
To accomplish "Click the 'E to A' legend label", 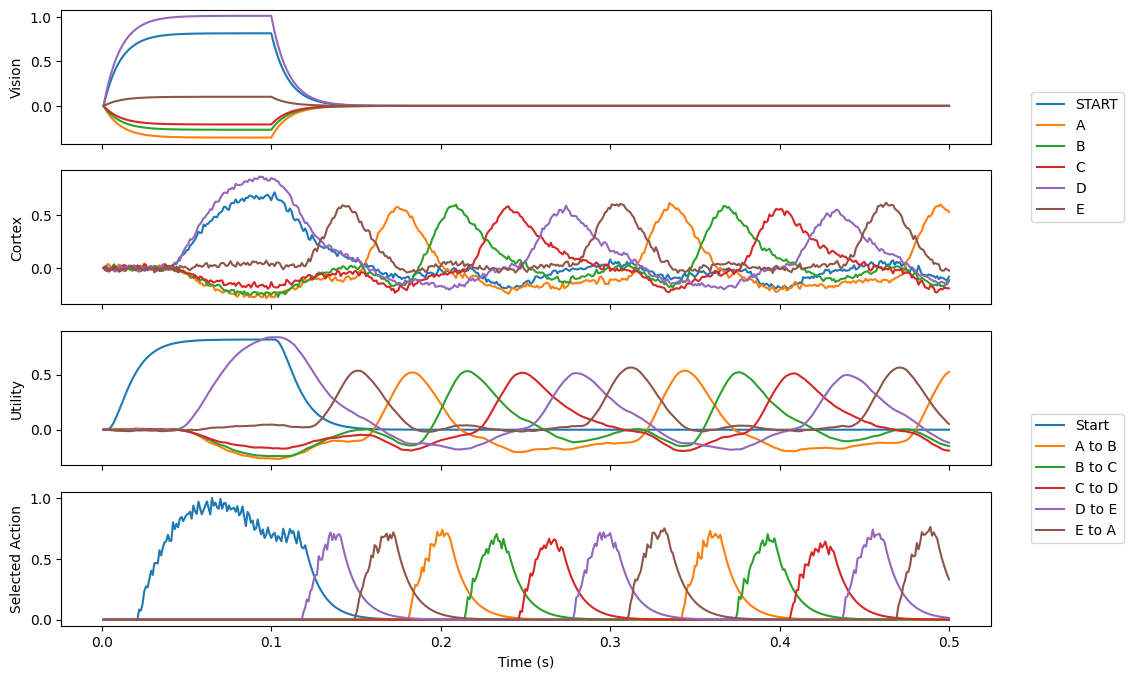I will [1095, 530].
